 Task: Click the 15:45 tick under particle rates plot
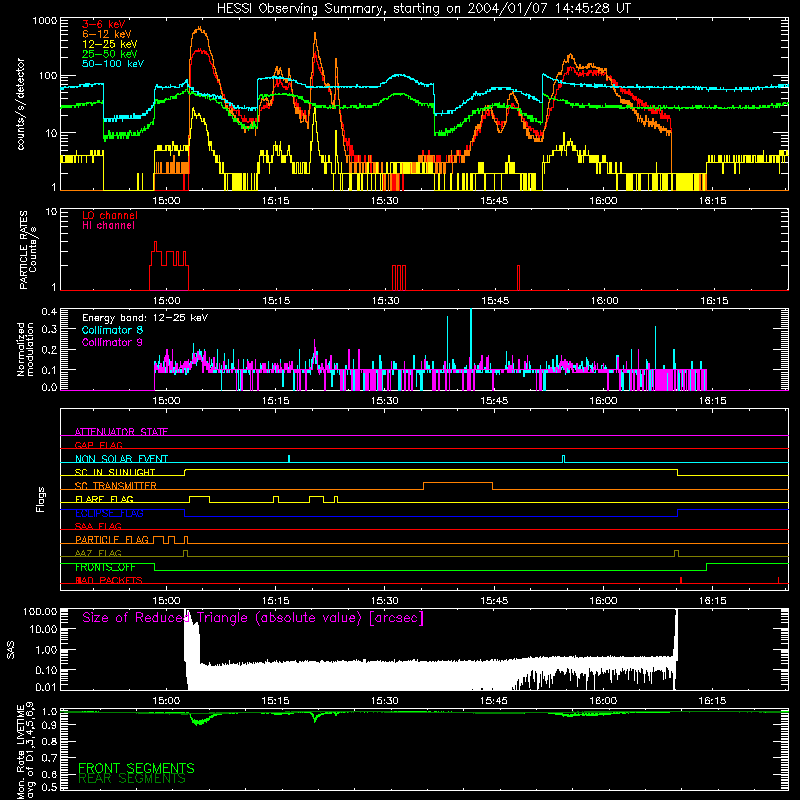click(x=495, y=301)
